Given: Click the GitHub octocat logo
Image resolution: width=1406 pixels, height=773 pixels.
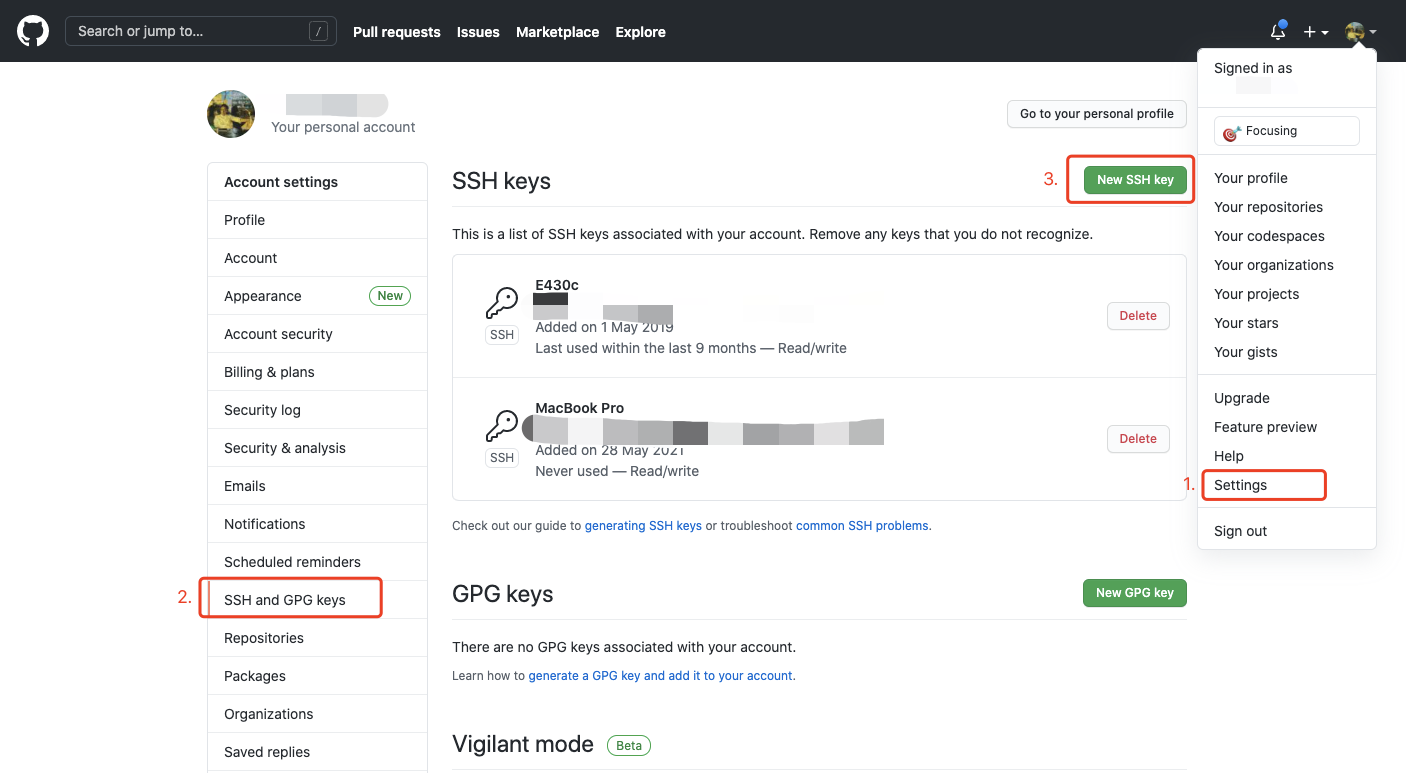Looking at the screenshot, I should (x=32, y=30).
